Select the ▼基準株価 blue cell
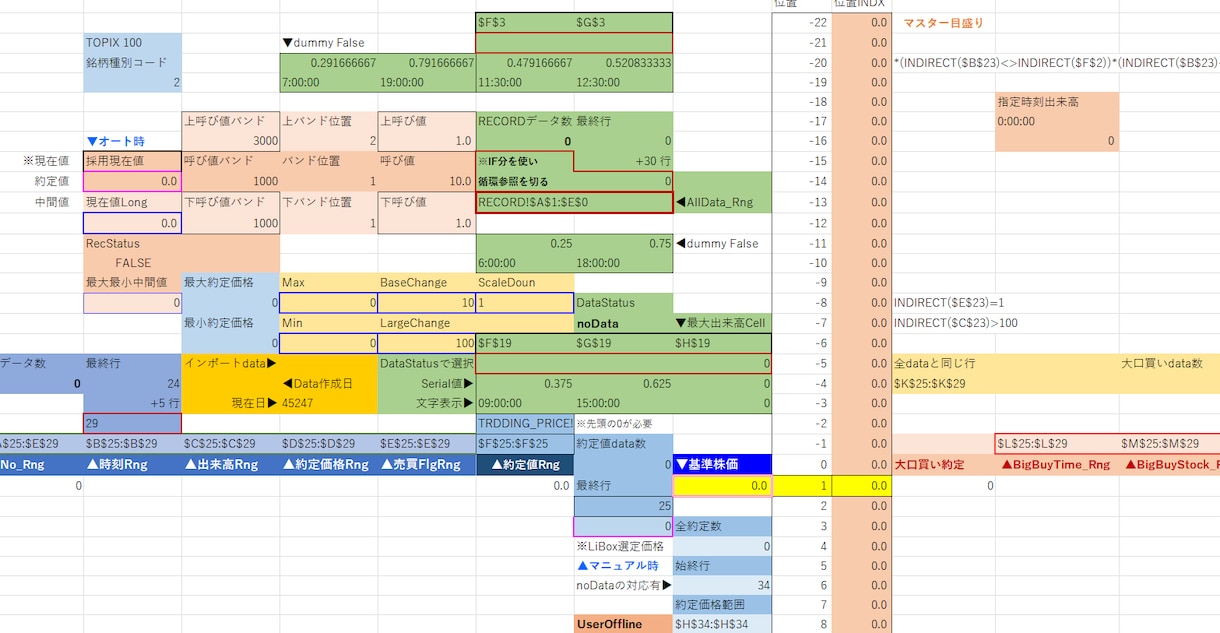 (x=722, y=464)
